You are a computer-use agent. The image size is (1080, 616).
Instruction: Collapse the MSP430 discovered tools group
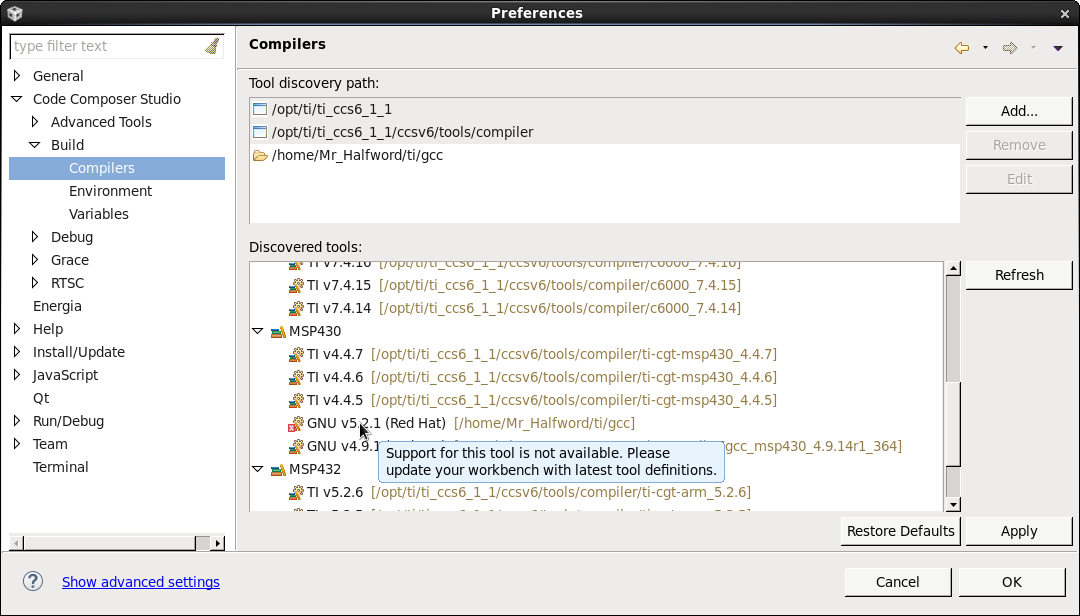pos(258,331)
